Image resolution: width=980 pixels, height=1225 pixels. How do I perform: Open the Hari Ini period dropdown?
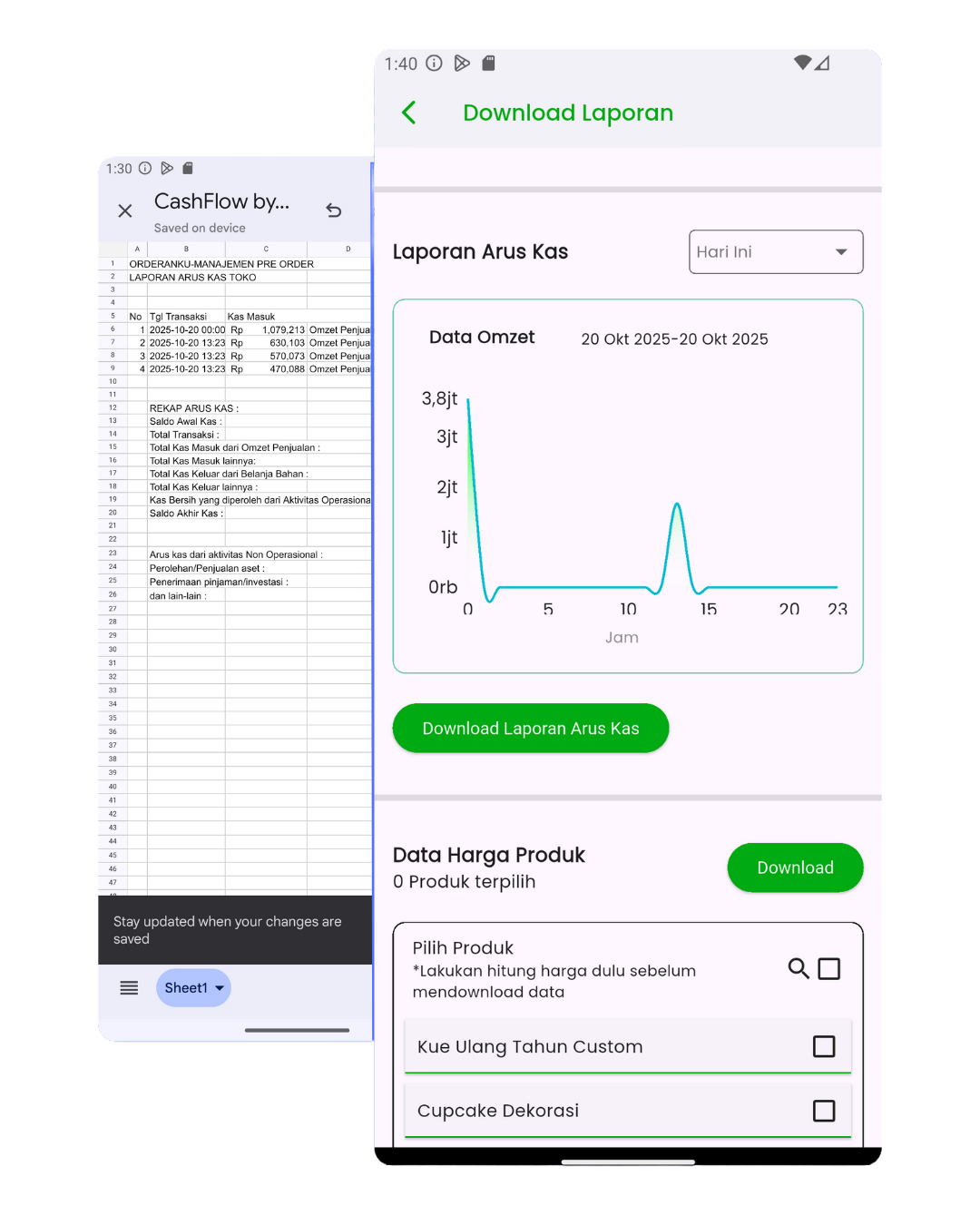pyautogui.click(x=775, y=252)
